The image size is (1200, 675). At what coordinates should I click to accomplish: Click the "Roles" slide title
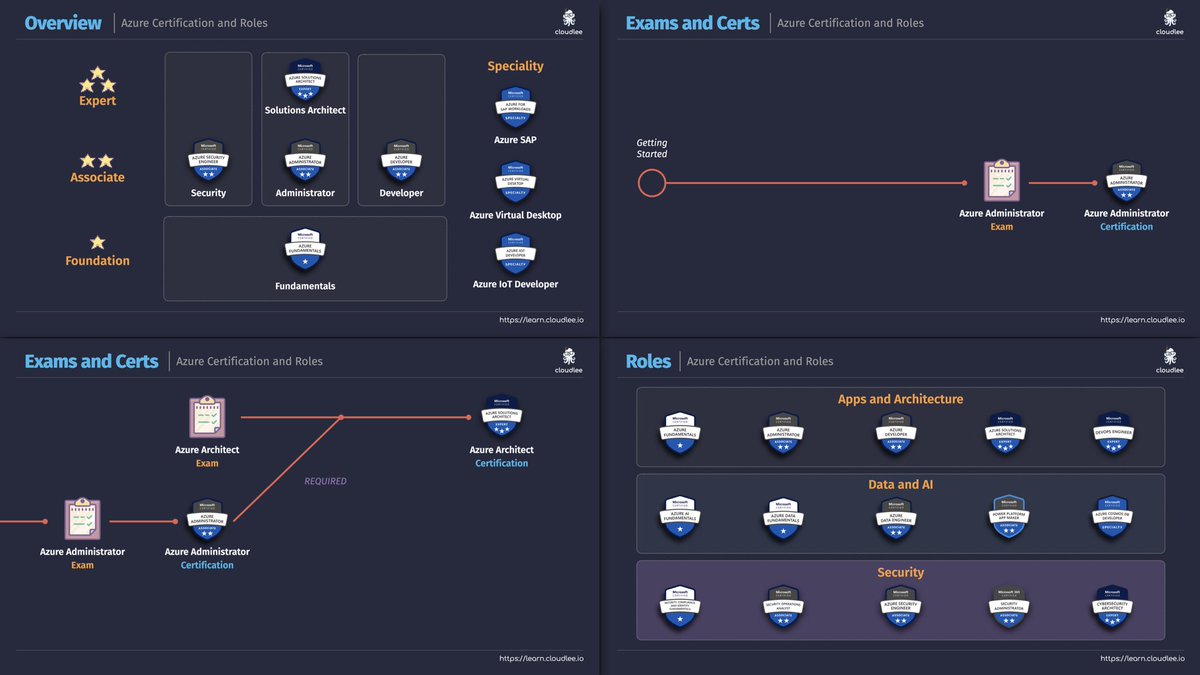pyautogui.click(x=648, y=361)
